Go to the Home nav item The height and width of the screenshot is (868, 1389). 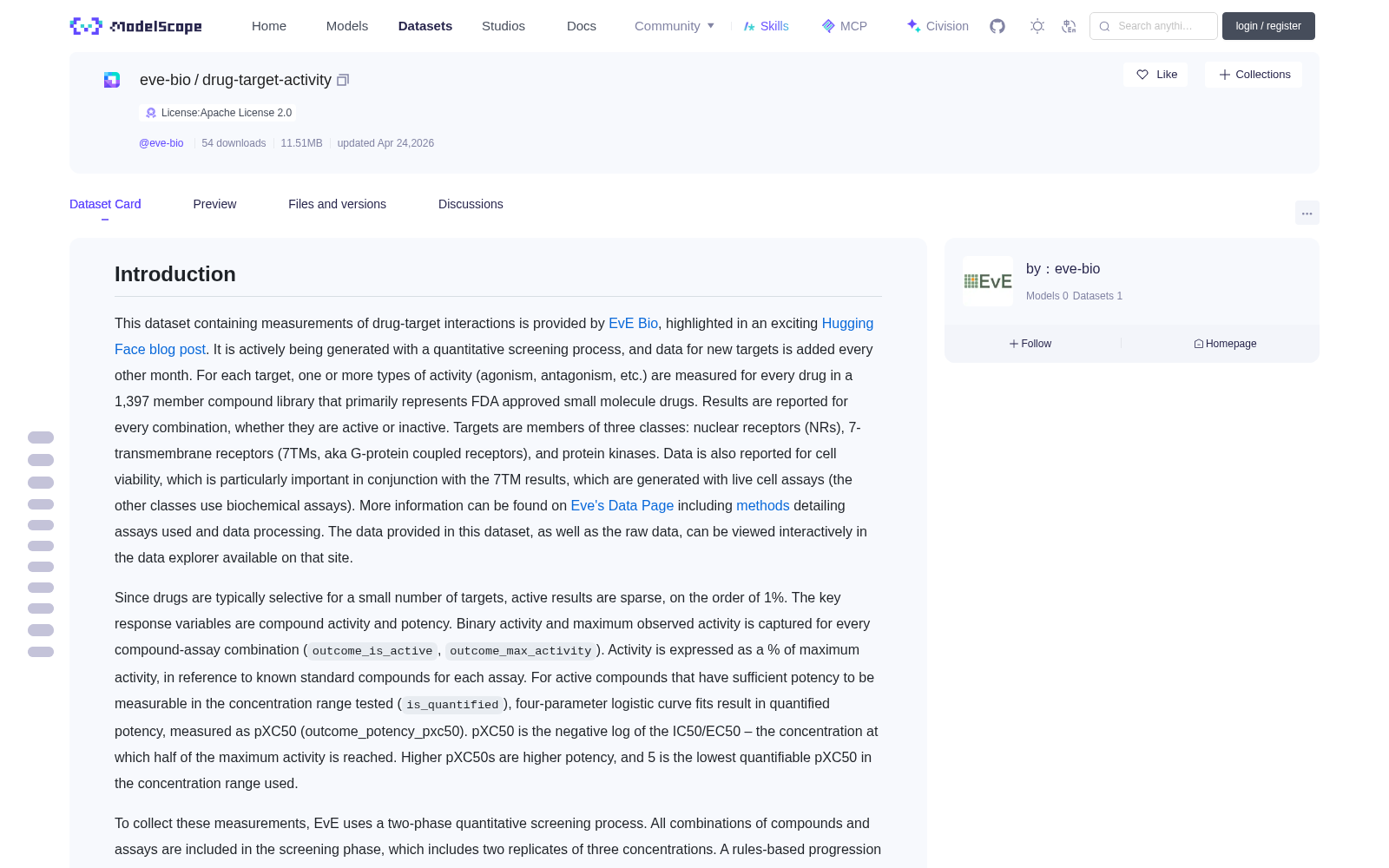[x=269, y=26]
